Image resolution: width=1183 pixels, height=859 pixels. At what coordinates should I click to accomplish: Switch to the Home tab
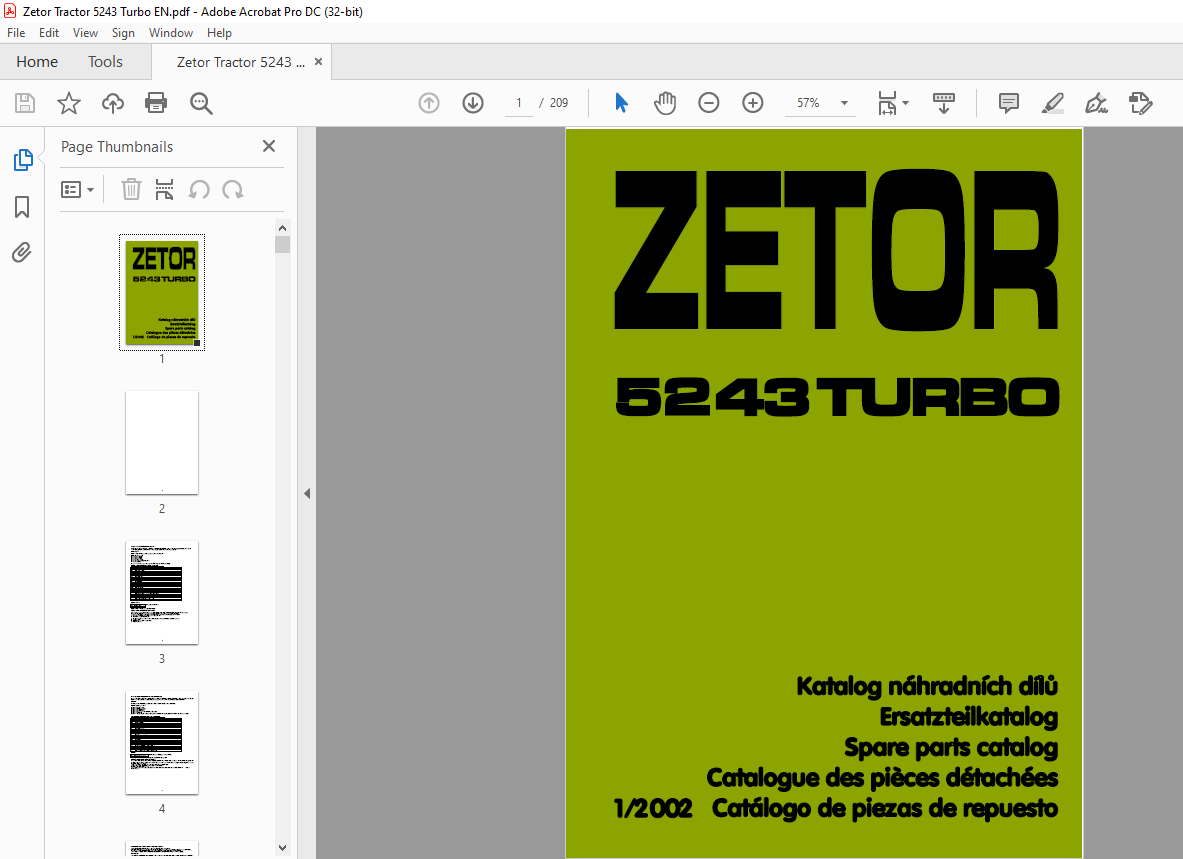[x=37, y=62]
